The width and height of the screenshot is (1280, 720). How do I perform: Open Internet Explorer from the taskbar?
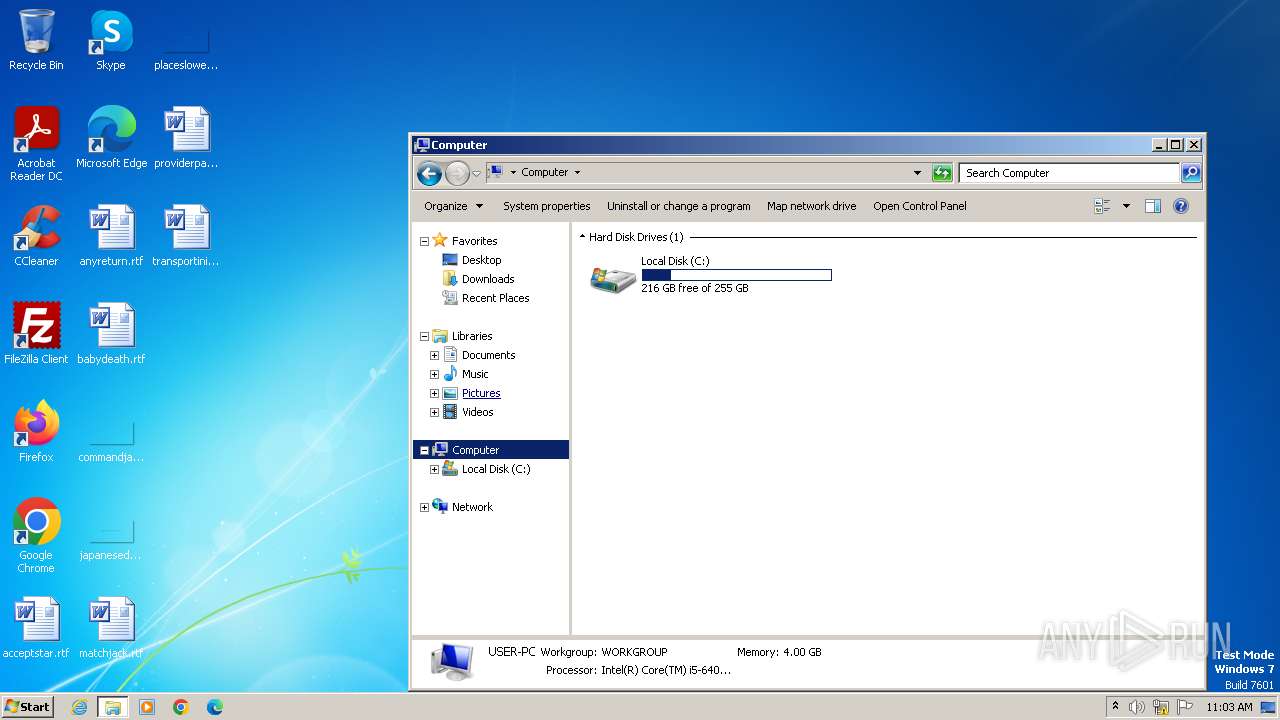(80, 707)
